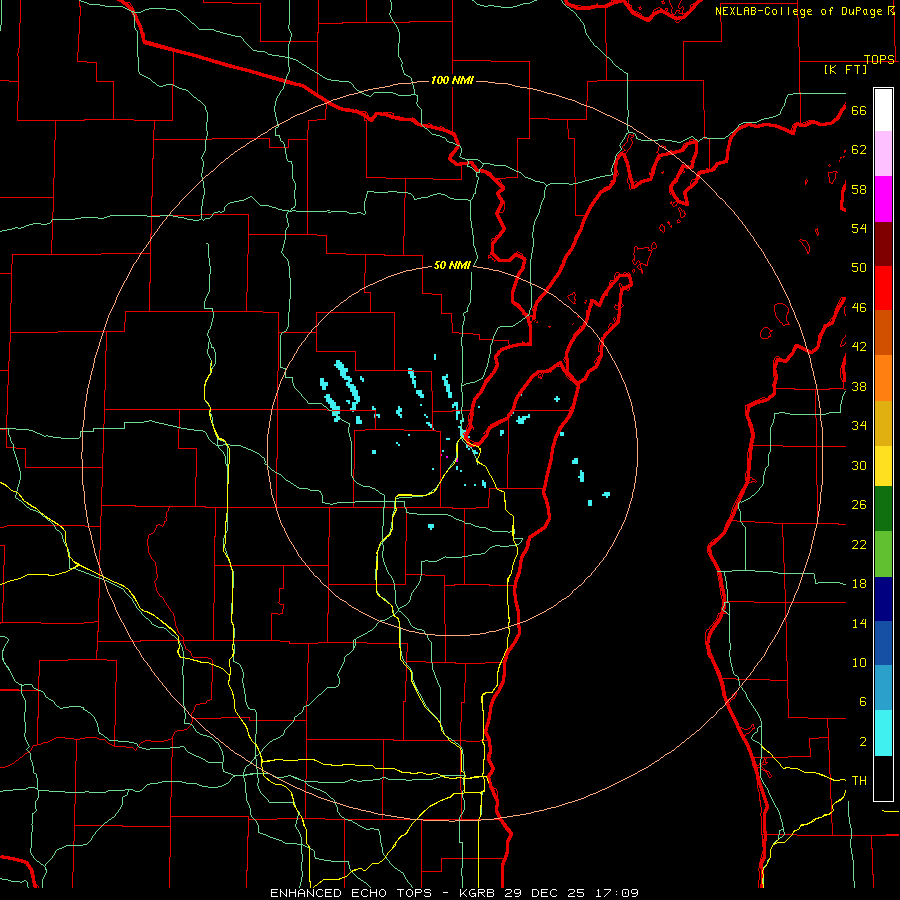Click the 66 legend value
The image size is (900, 900).
click(859, 111)
